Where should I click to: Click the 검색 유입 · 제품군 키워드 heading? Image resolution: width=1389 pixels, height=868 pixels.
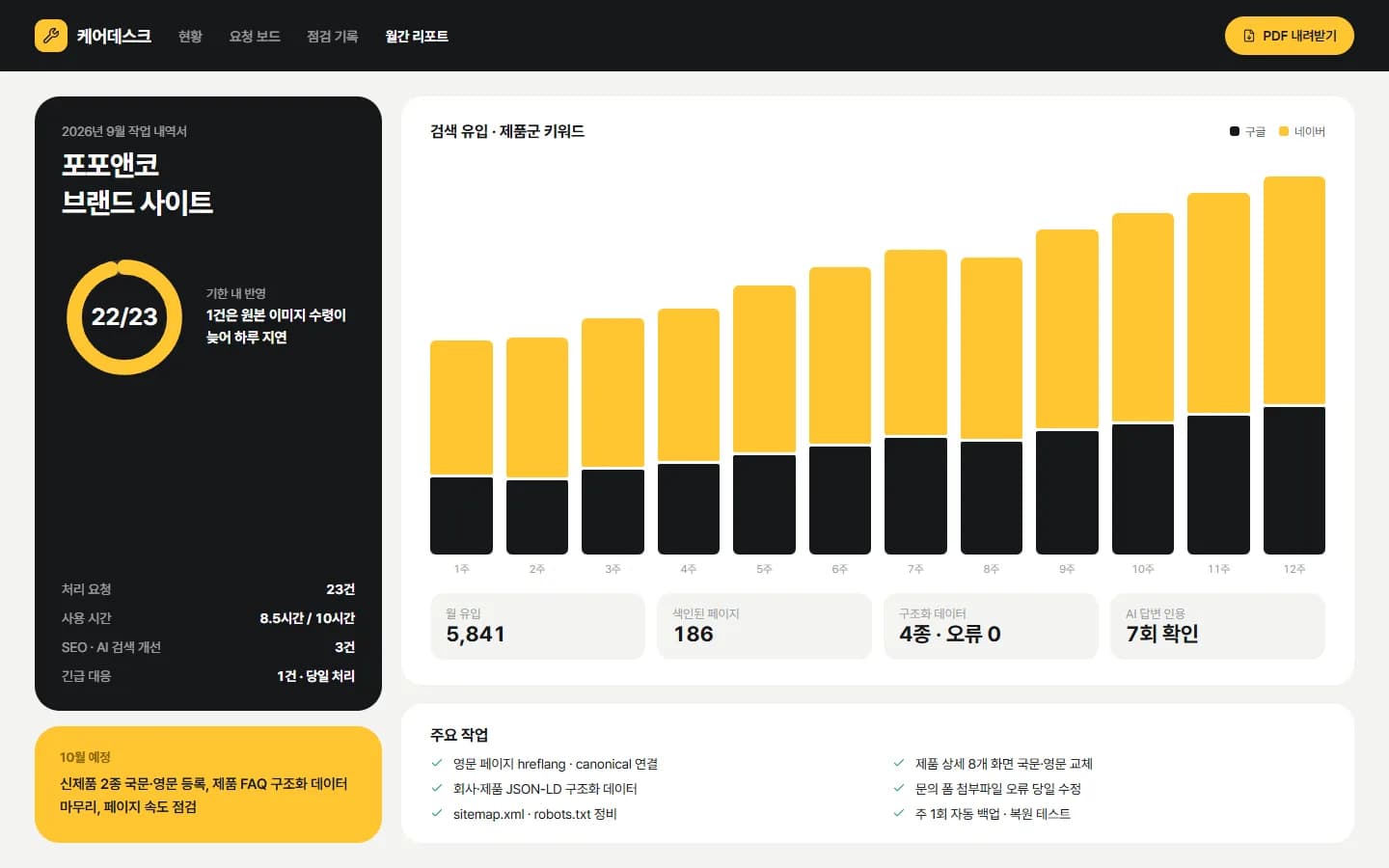[507, 131]
